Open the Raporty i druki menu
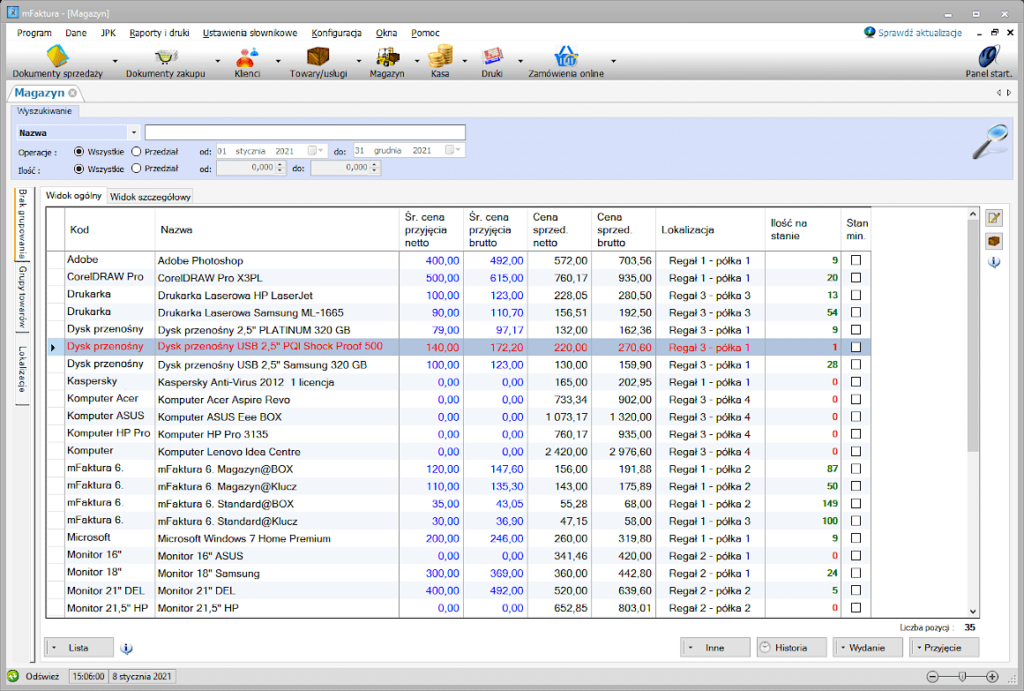The image size is (1024, 691). click(159, 33)
